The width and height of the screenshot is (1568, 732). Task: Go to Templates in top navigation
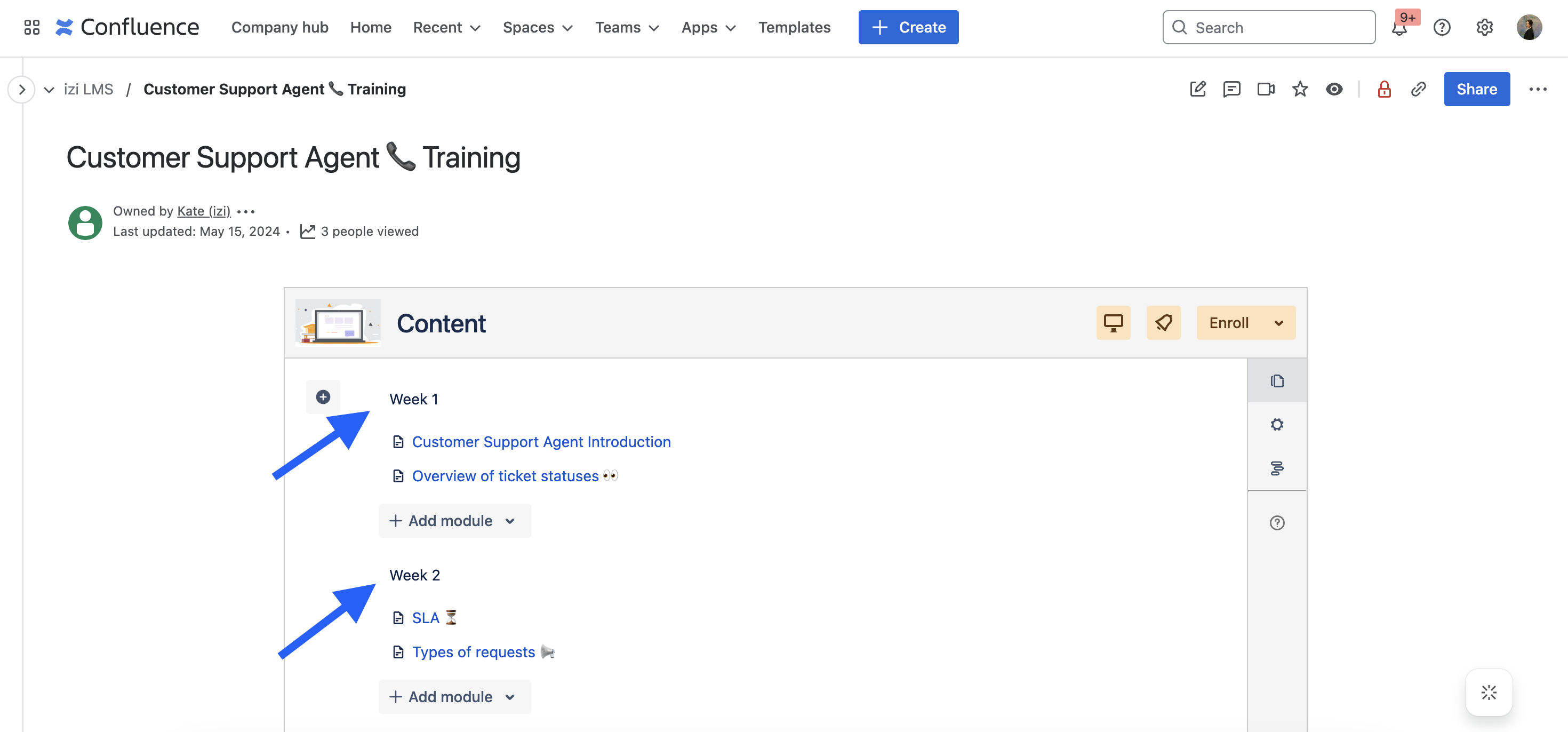pyautogui.click(x=794, y=27)
